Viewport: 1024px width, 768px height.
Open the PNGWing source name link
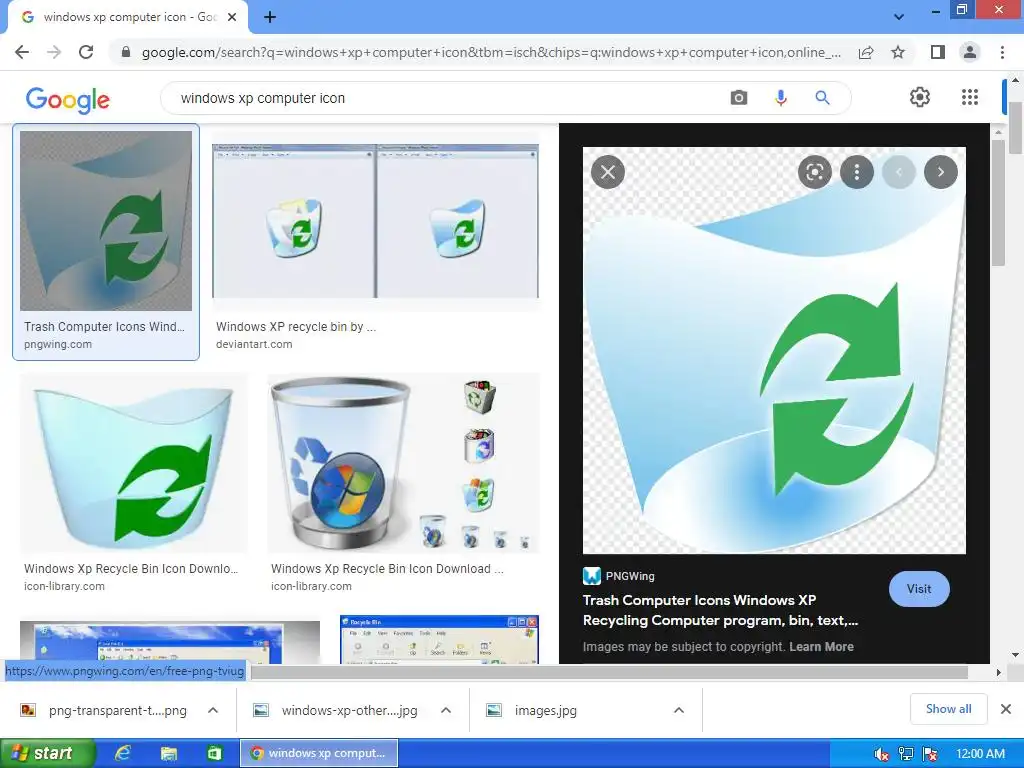pos(630,576)
